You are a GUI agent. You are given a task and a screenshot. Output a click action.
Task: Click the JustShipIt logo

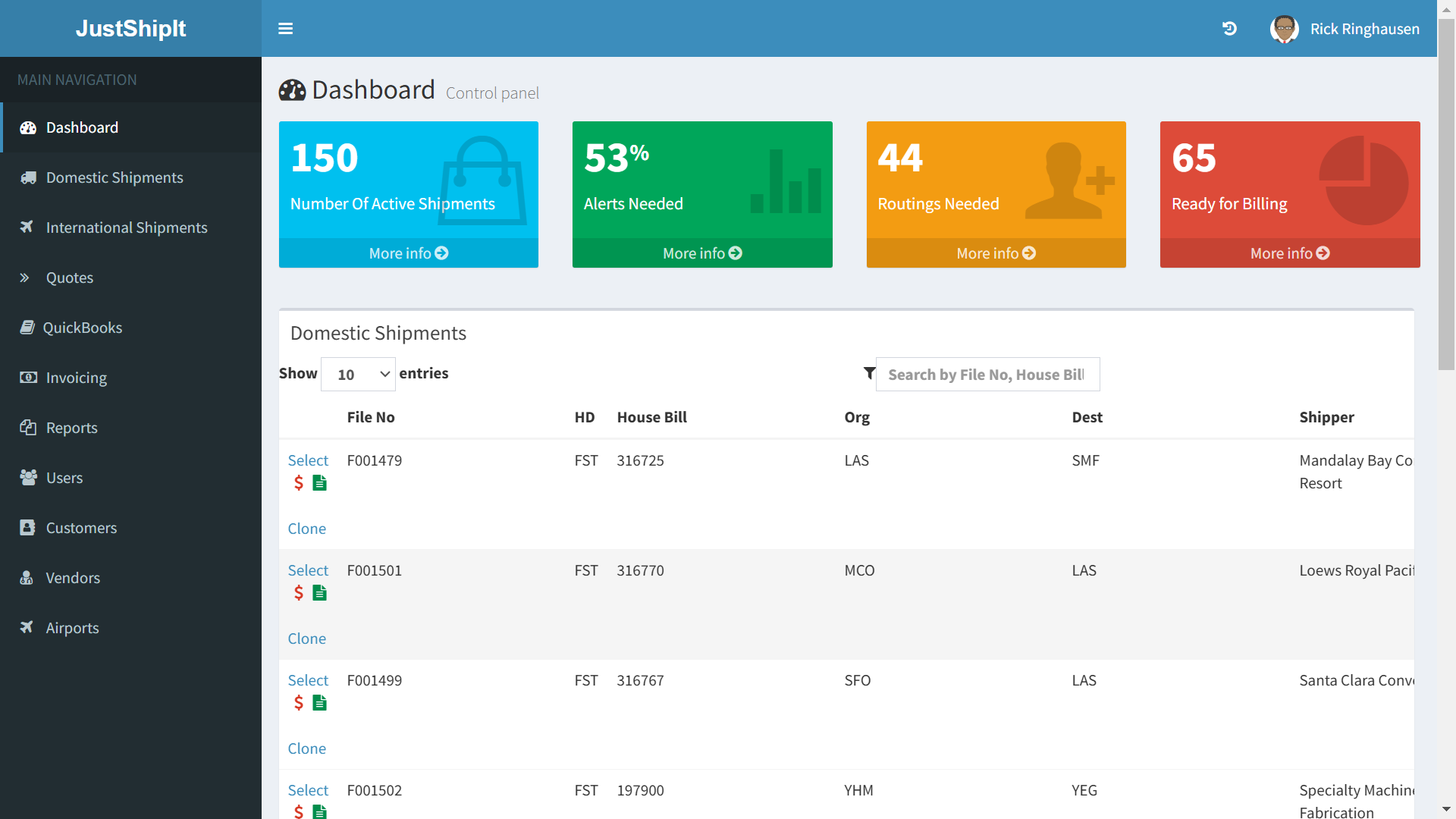(130, 28)
